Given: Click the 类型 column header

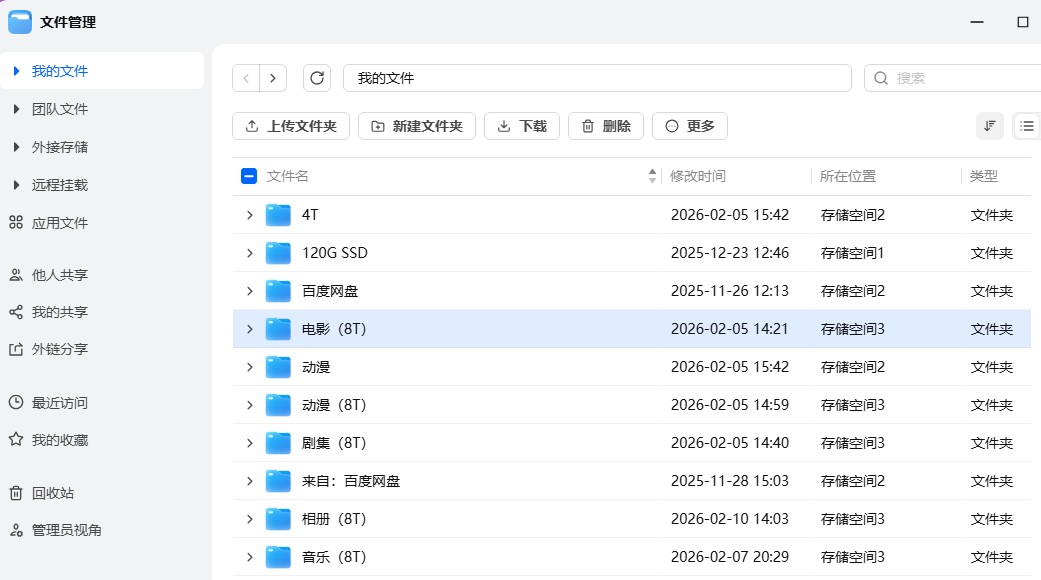Looking at the screenshot, I should 984,176.
